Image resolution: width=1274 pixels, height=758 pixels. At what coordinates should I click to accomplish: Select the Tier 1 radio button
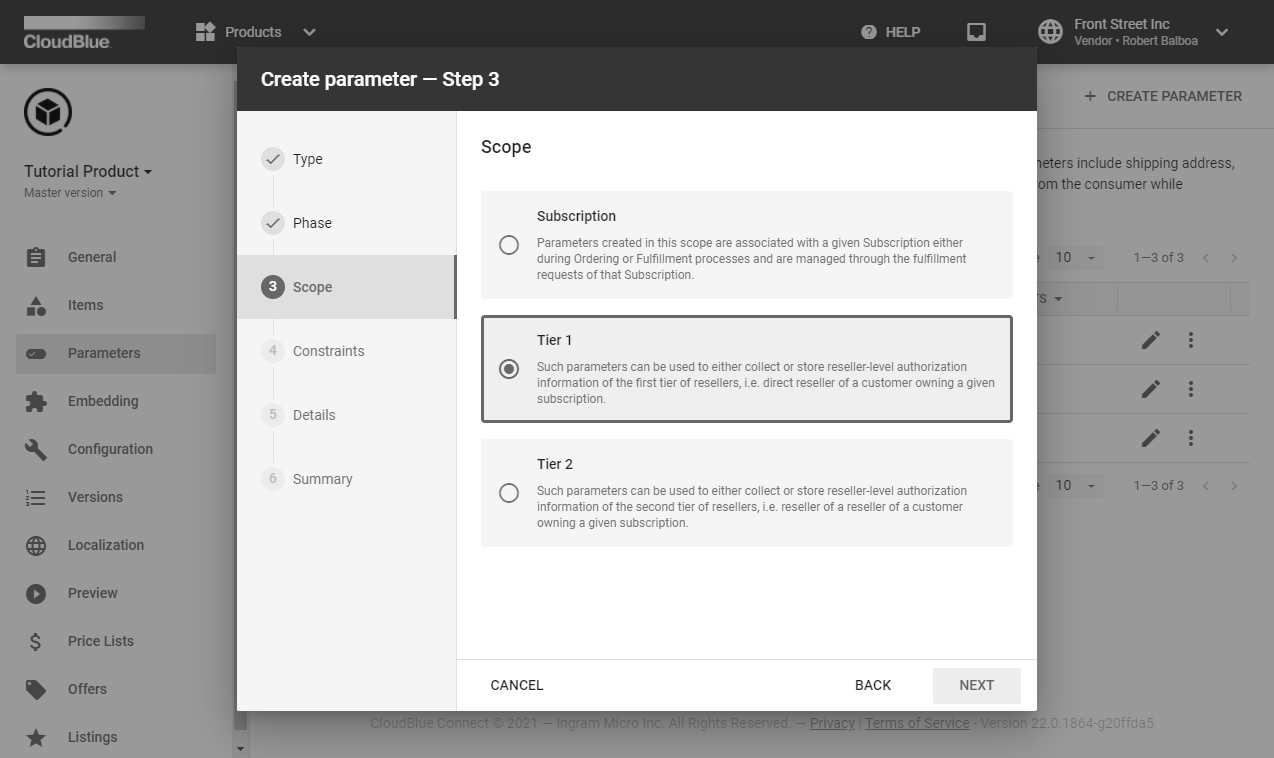[509, 369]
